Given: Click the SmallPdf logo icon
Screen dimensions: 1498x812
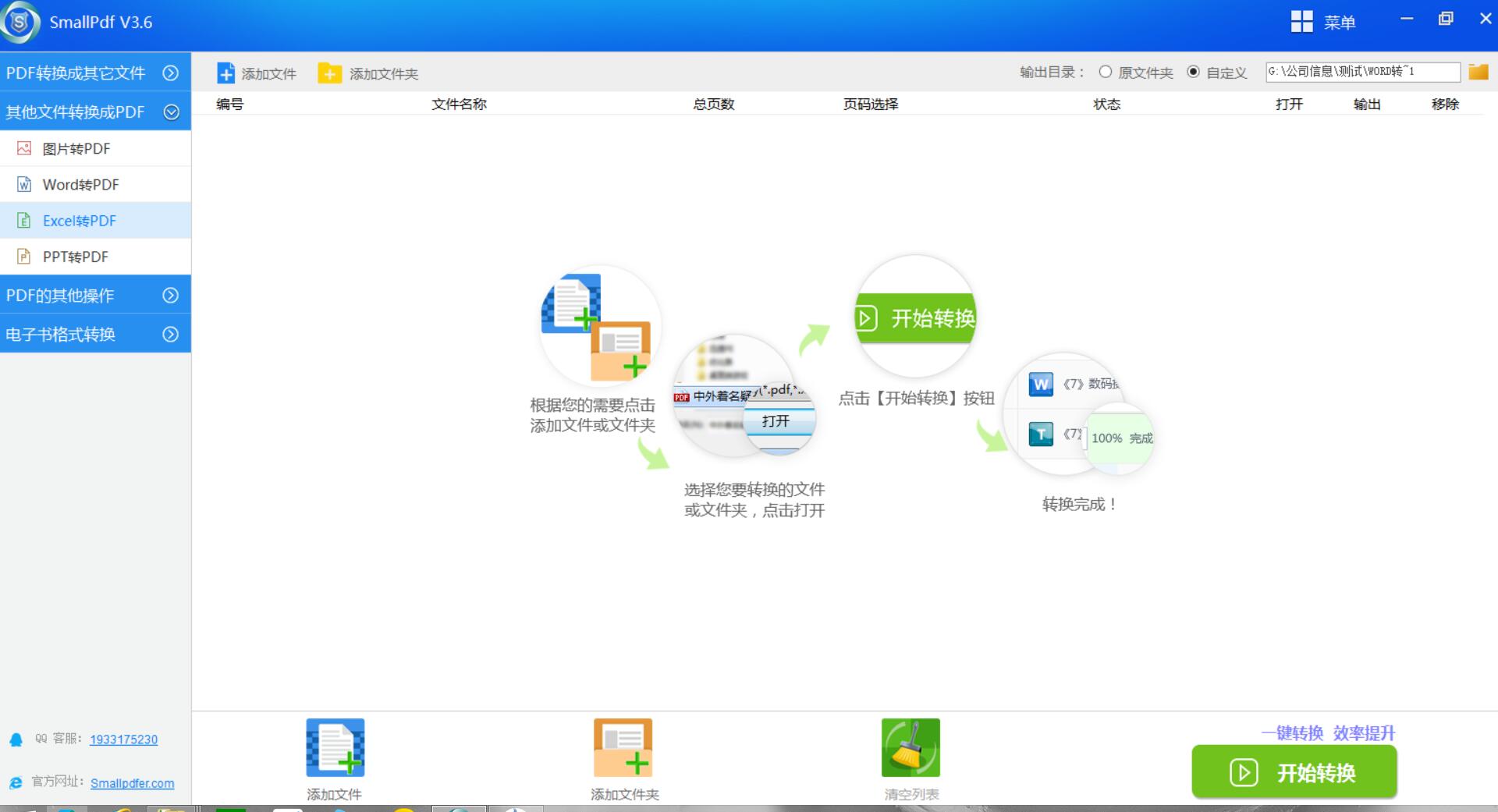Looking at the screenshot, I should [x=20, y=22].
